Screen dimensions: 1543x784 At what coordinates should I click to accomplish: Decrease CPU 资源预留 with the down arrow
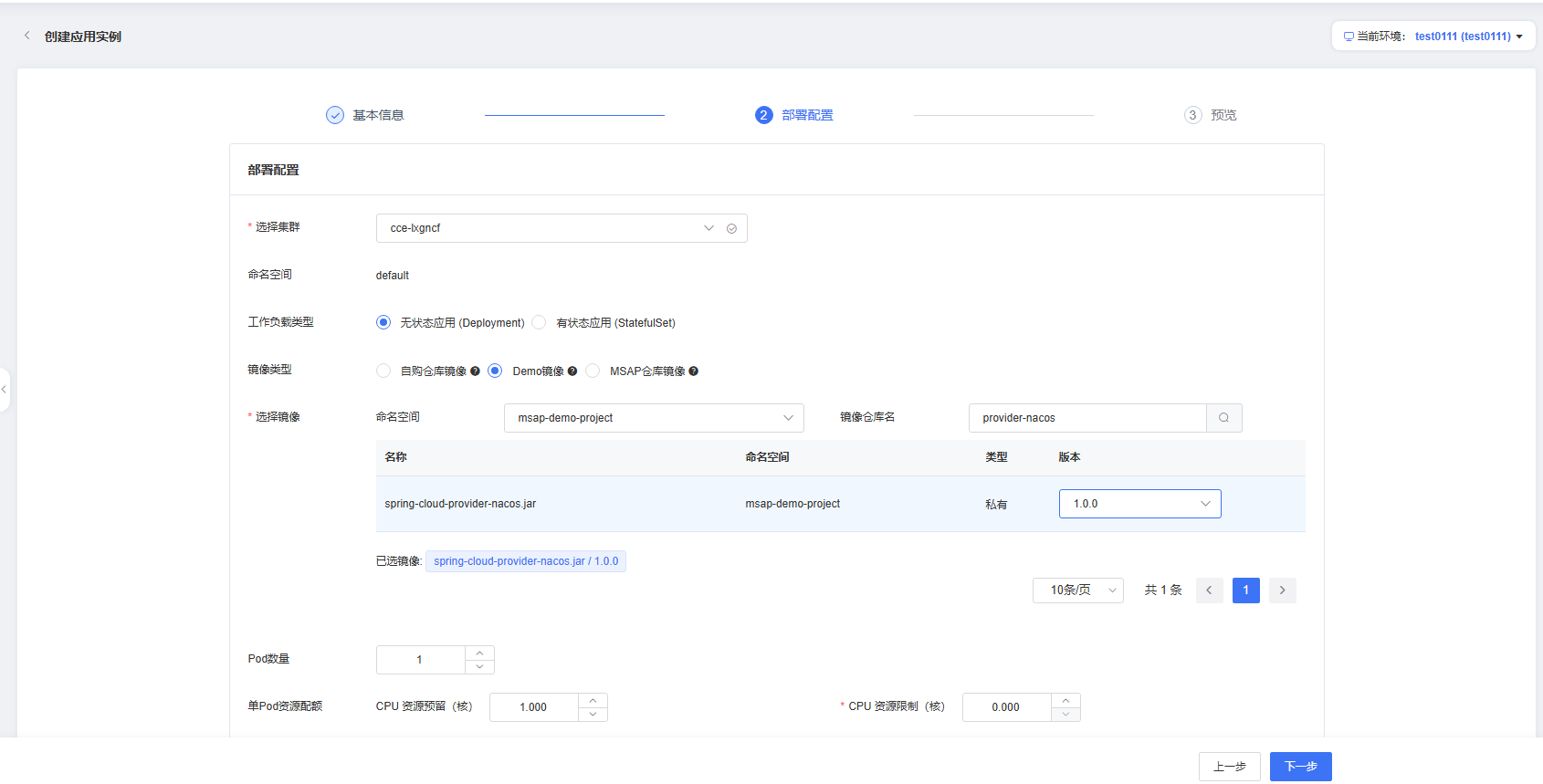[x=593, y=715]
